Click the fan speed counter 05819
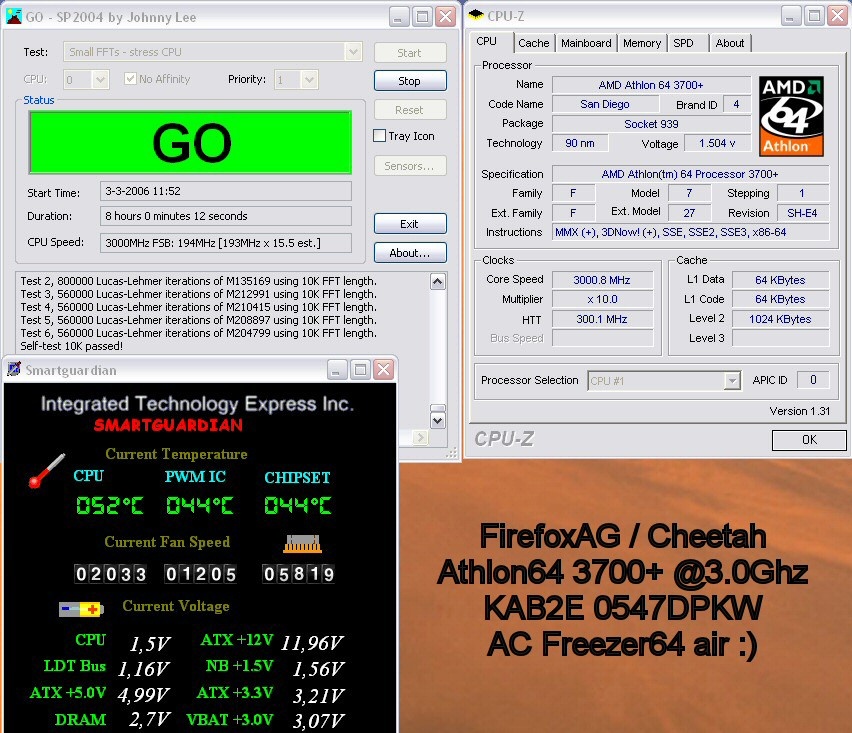Screen dimensions: 852x733 tap(298, 573)
